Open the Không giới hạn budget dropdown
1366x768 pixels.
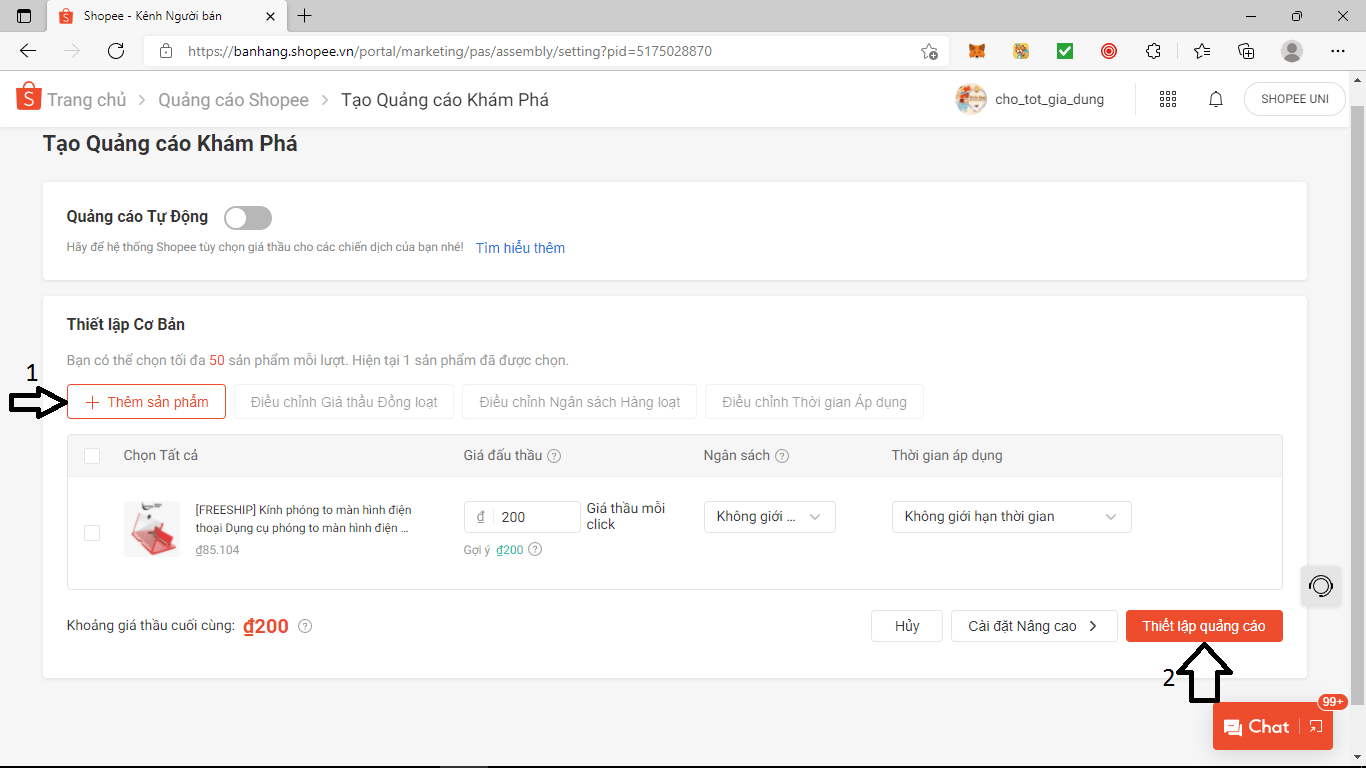(769, 517)
